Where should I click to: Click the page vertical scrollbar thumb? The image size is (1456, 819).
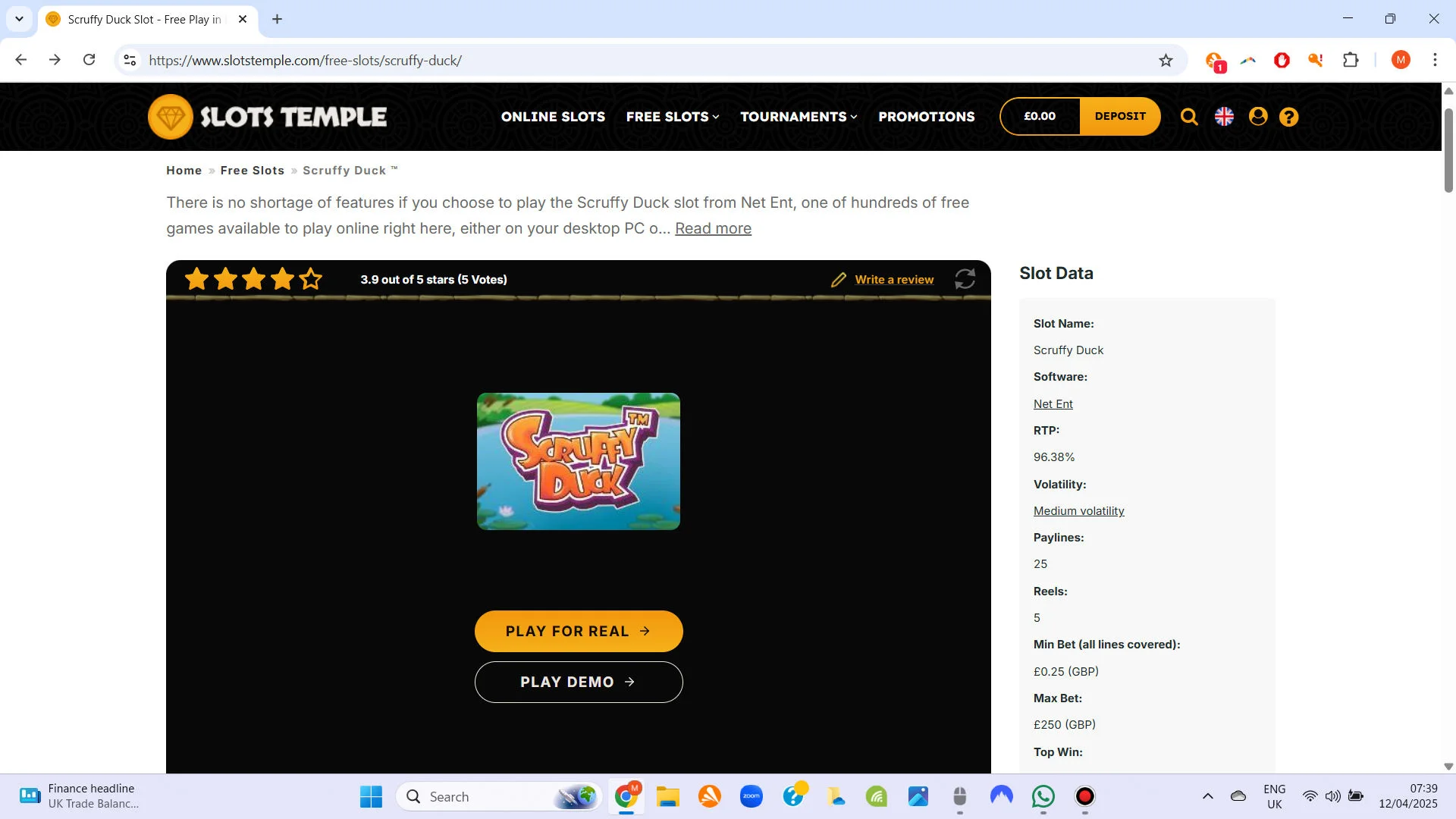[1448, 149]
